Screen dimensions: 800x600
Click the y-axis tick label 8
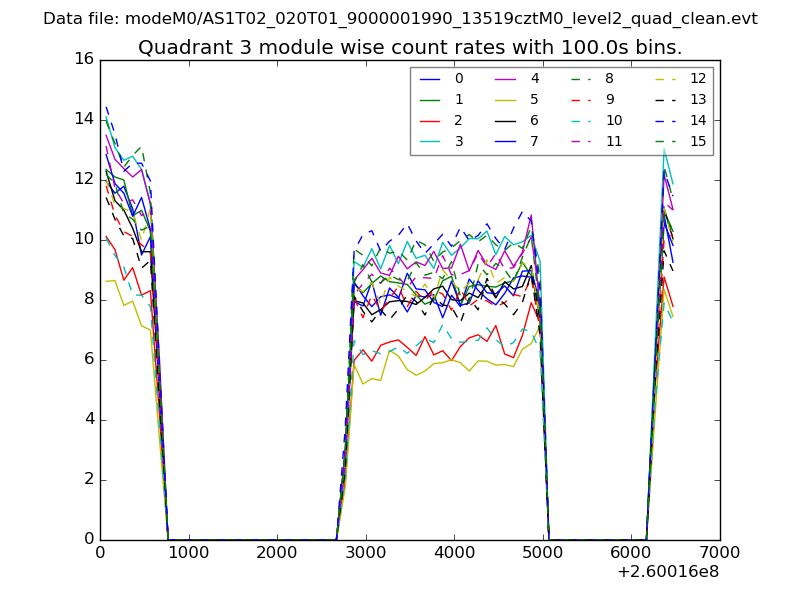pyautogui.click(x=88, y=299)
